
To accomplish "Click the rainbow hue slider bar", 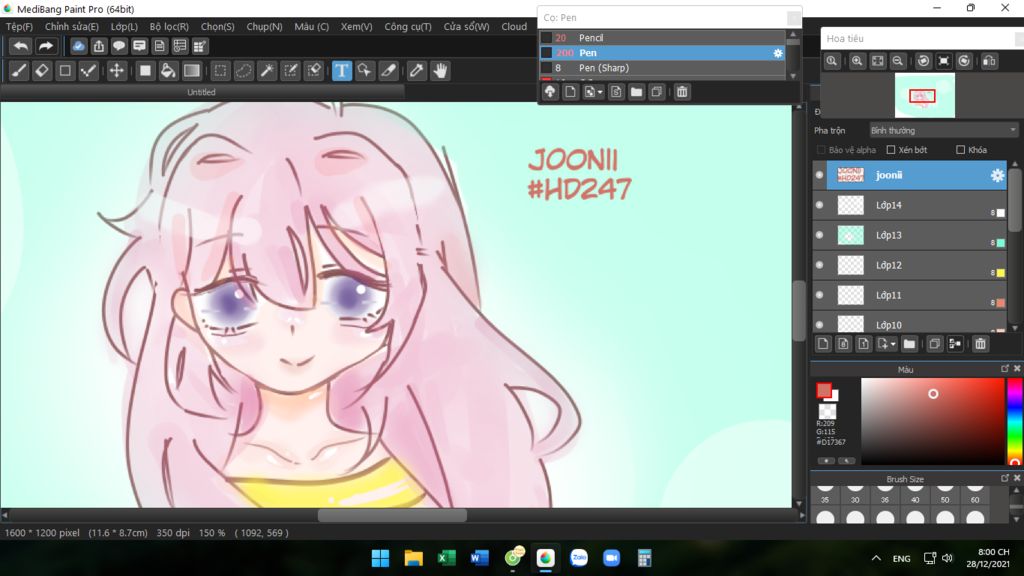I will [1014, 421].
